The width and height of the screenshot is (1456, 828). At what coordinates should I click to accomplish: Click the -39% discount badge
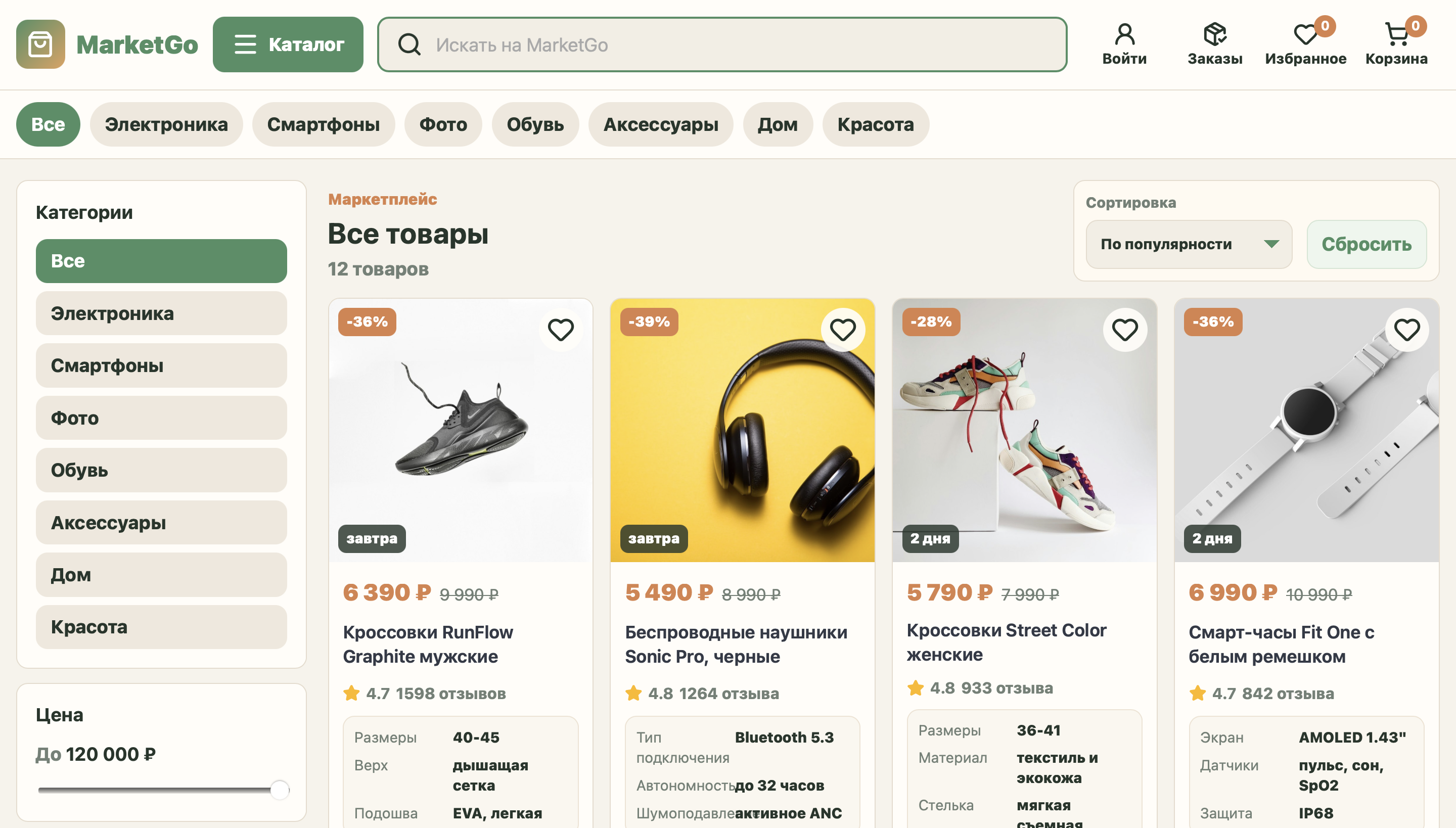click(649, 322)
